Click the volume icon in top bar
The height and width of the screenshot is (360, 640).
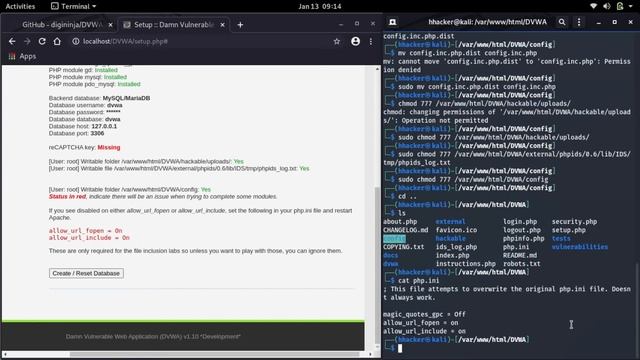tap(607, 6)
